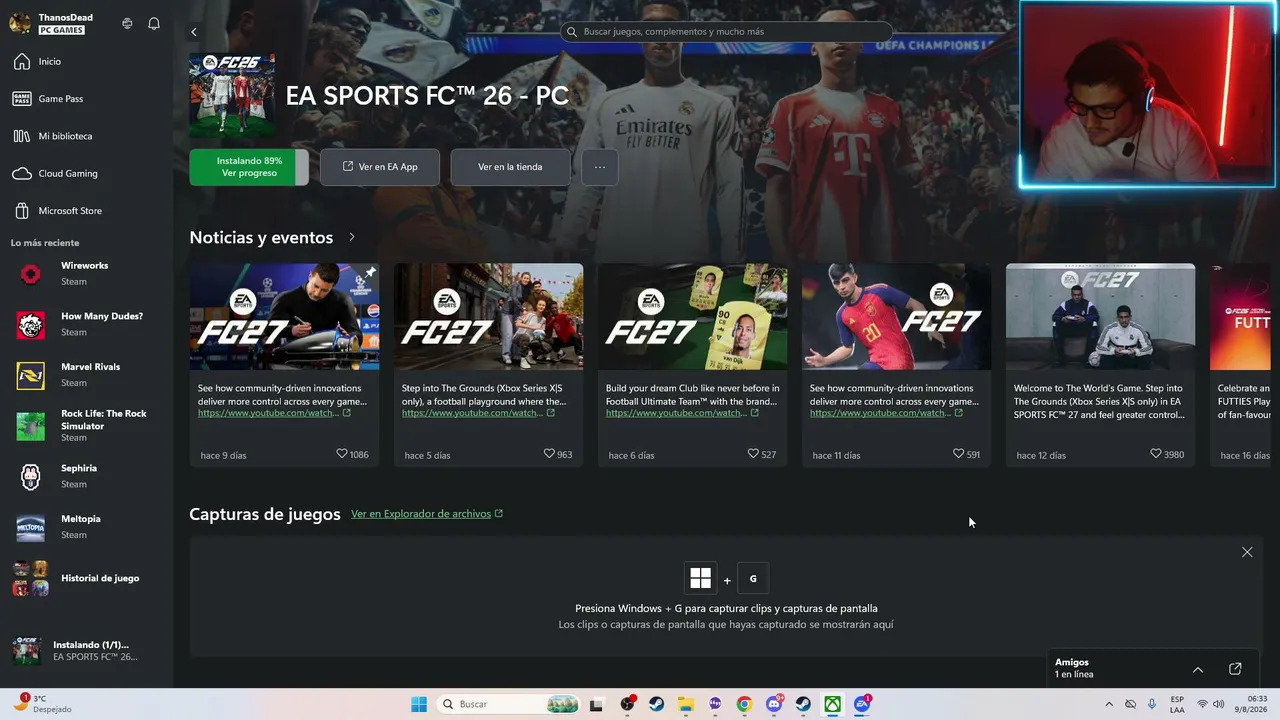1280x720 pixels.
Task: Click Ver en EA App button
Action: (380, 167)
